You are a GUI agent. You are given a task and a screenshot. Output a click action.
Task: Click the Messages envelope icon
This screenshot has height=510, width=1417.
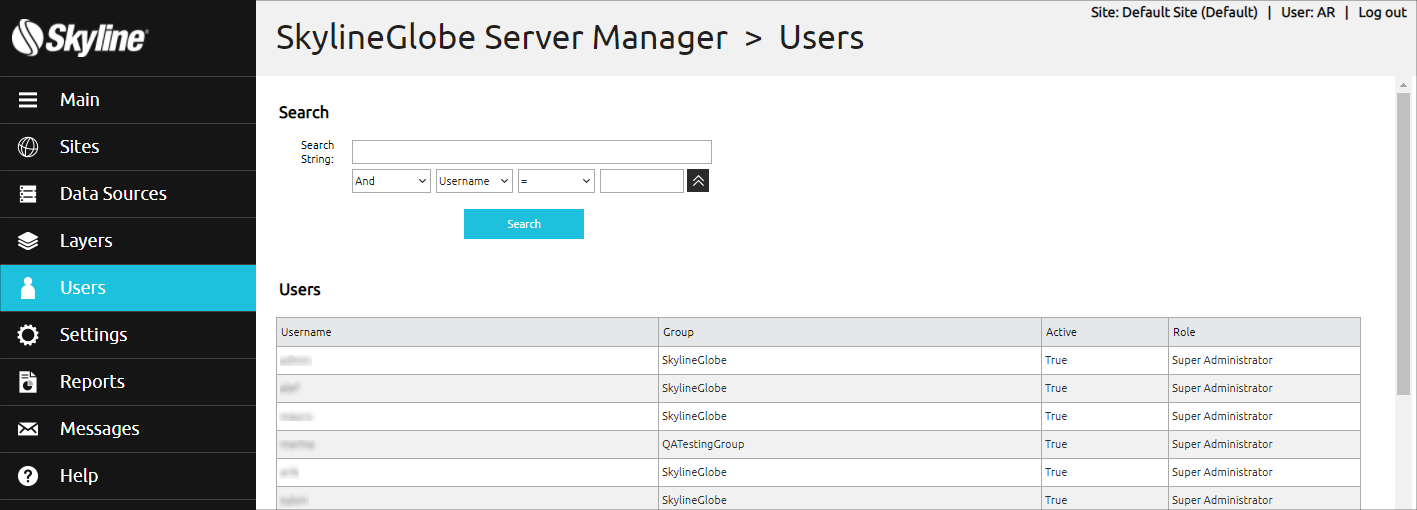coord(28,429)
